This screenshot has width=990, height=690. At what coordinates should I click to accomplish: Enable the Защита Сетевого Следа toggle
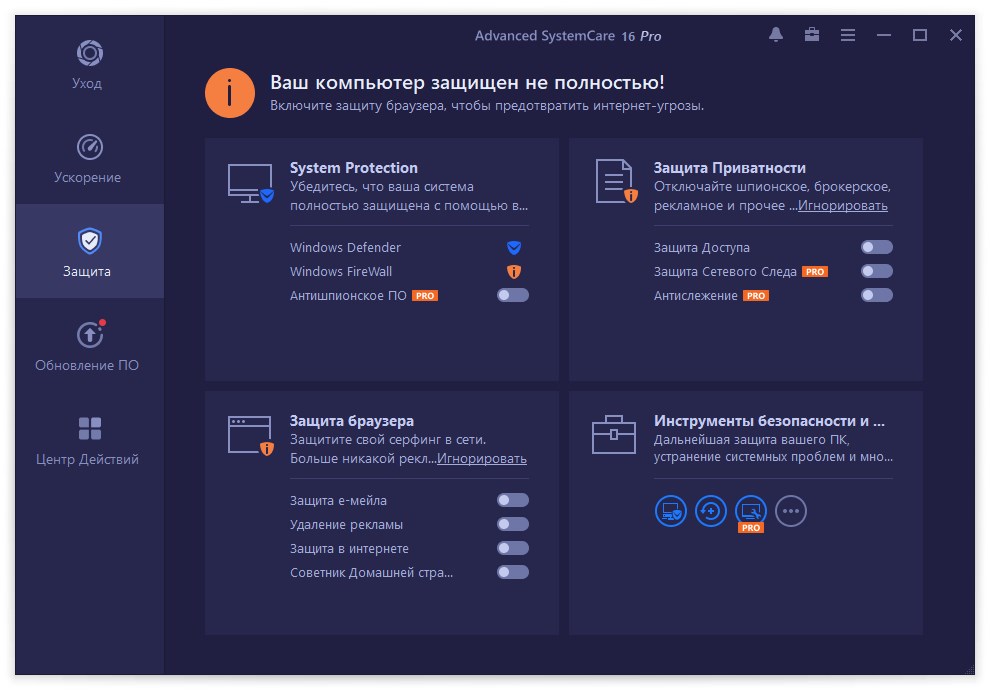point(877,271)
